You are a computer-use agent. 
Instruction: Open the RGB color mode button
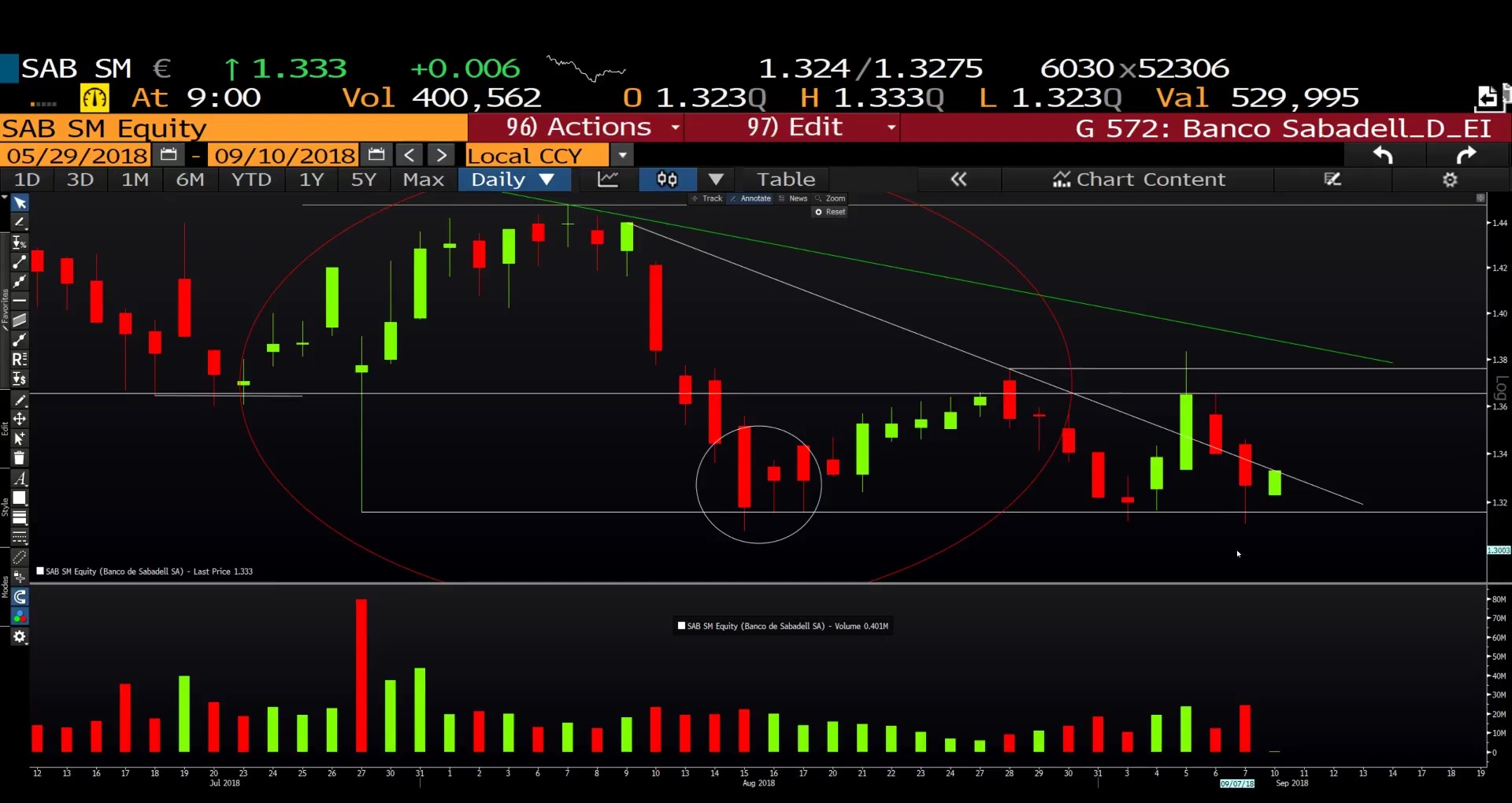[20, 616]
